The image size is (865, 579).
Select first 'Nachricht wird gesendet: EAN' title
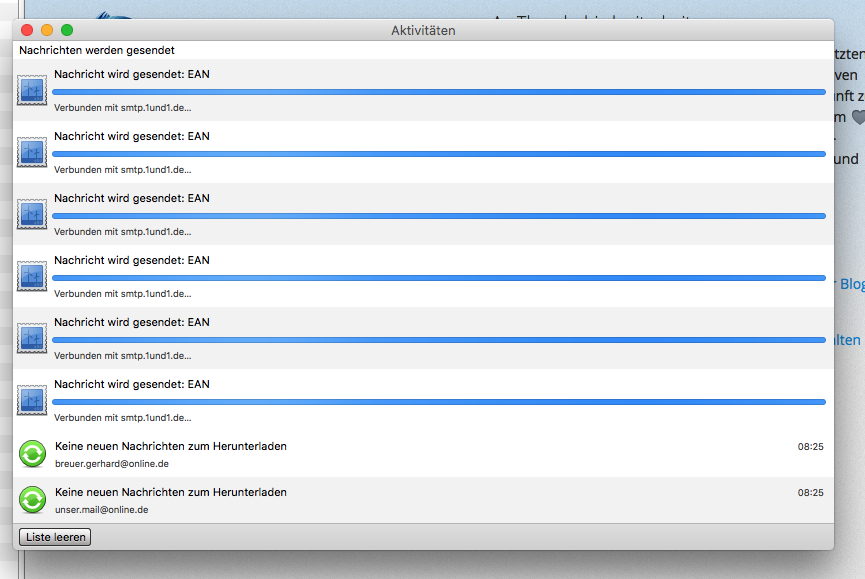pyautogui.click(x=132, y=74)
